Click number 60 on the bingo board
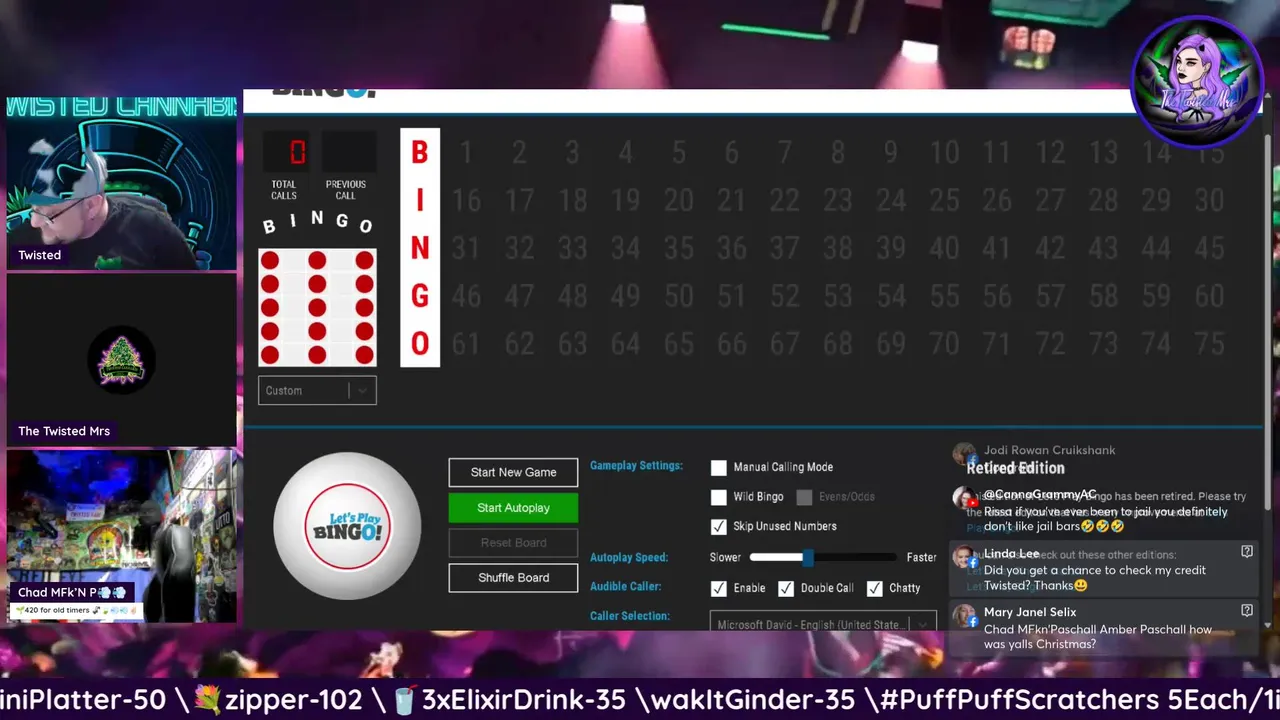Image resolution: width=1280 pixels, height=720 pixels. click(x=1209, y=295)
